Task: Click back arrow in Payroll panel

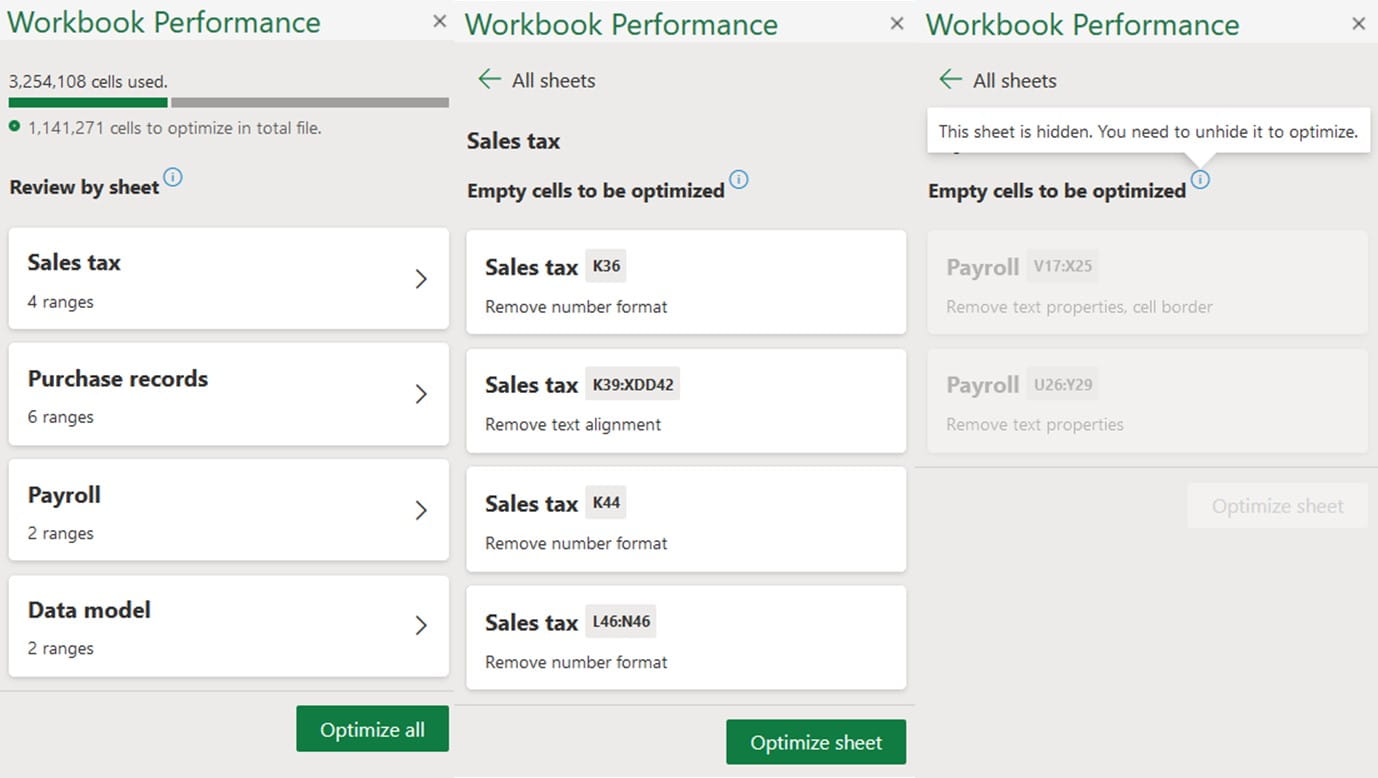Action: coord(950,80)
